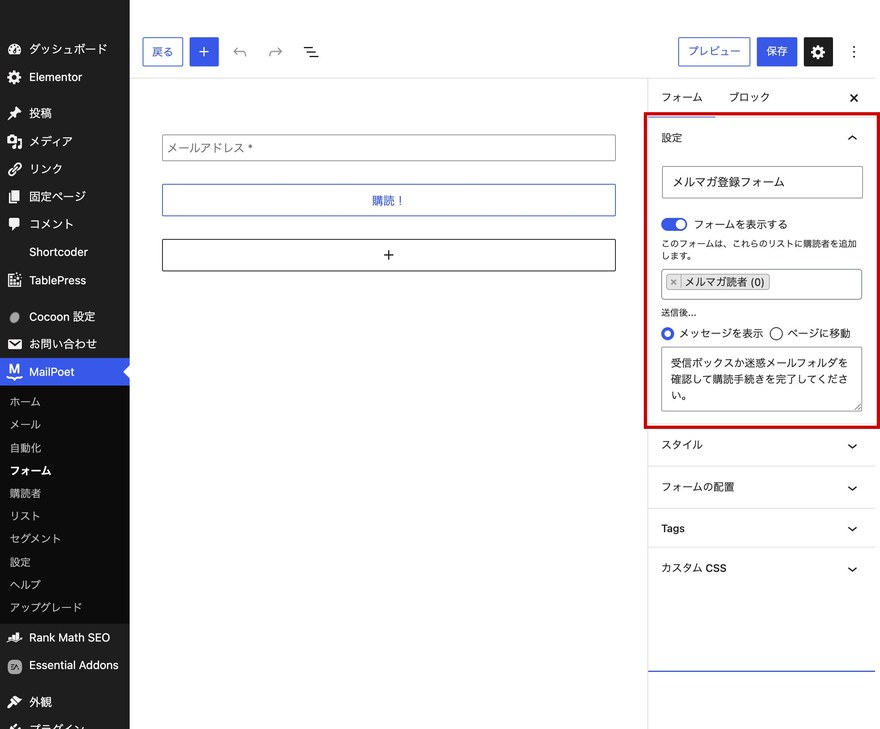Toggle the settings gear sidebar button

click(x=818, y=52)
